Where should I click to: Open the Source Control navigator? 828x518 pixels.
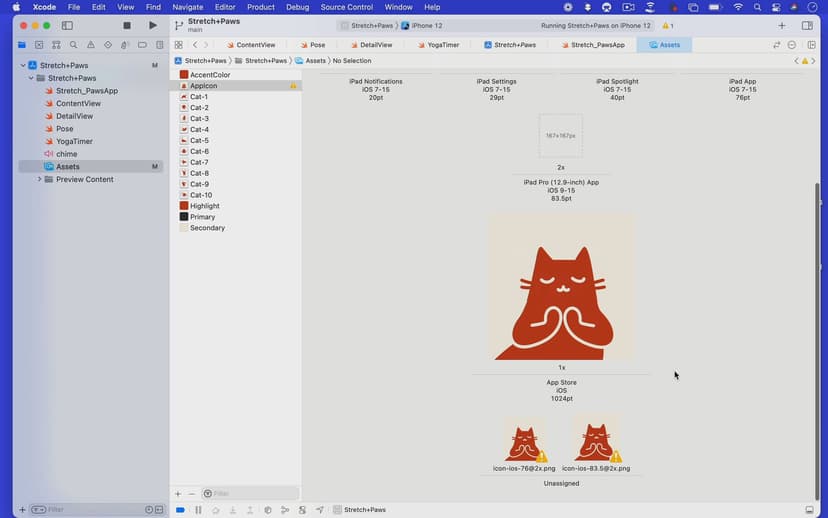[39, 45]
